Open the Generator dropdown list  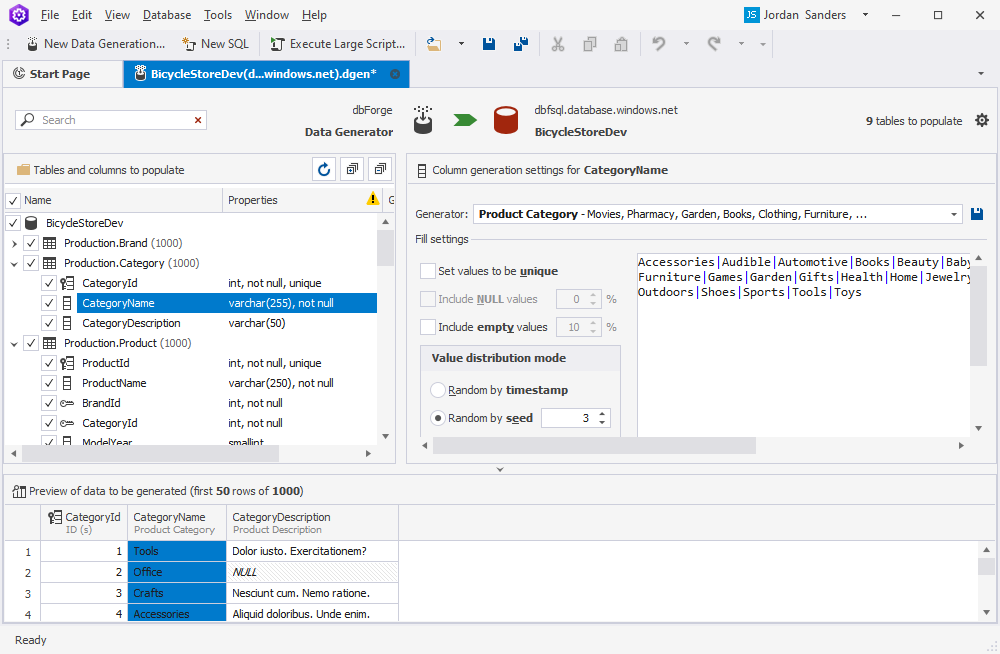(954, 214)
